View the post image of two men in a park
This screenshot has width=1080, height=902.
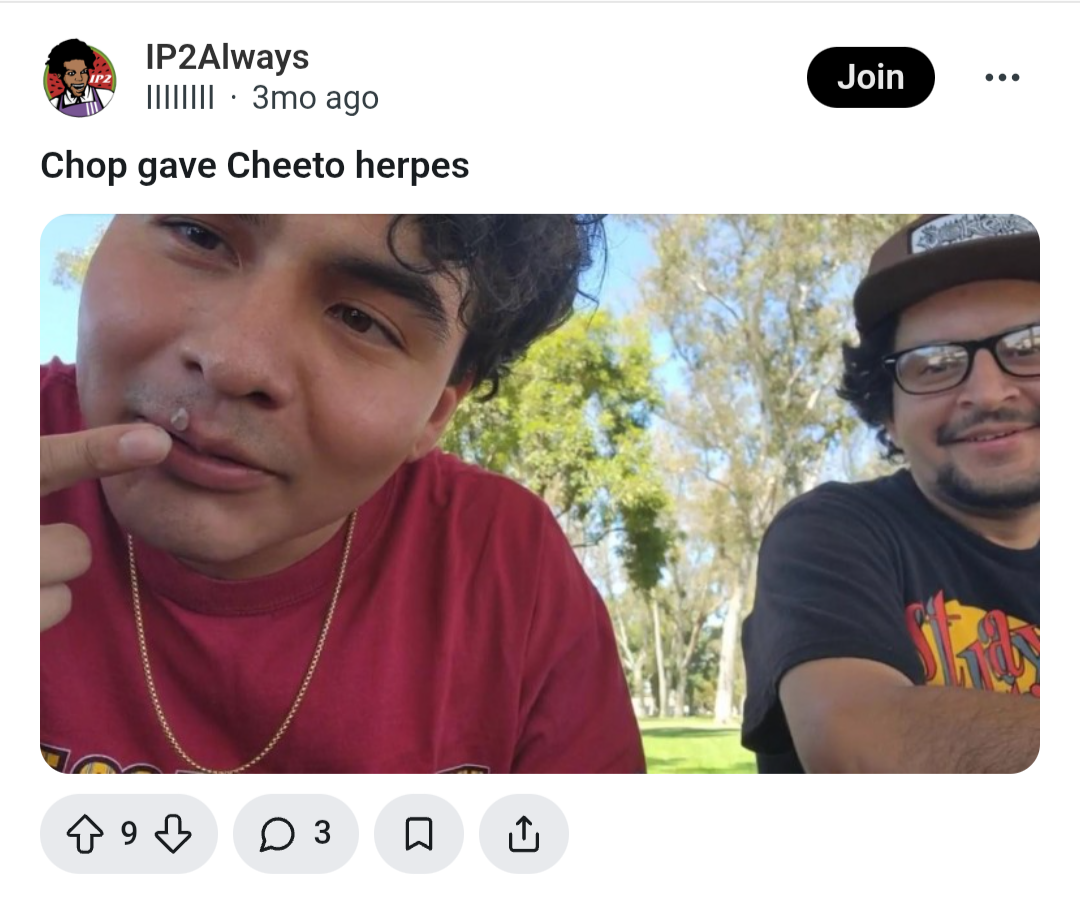click(x=540, y=494)
